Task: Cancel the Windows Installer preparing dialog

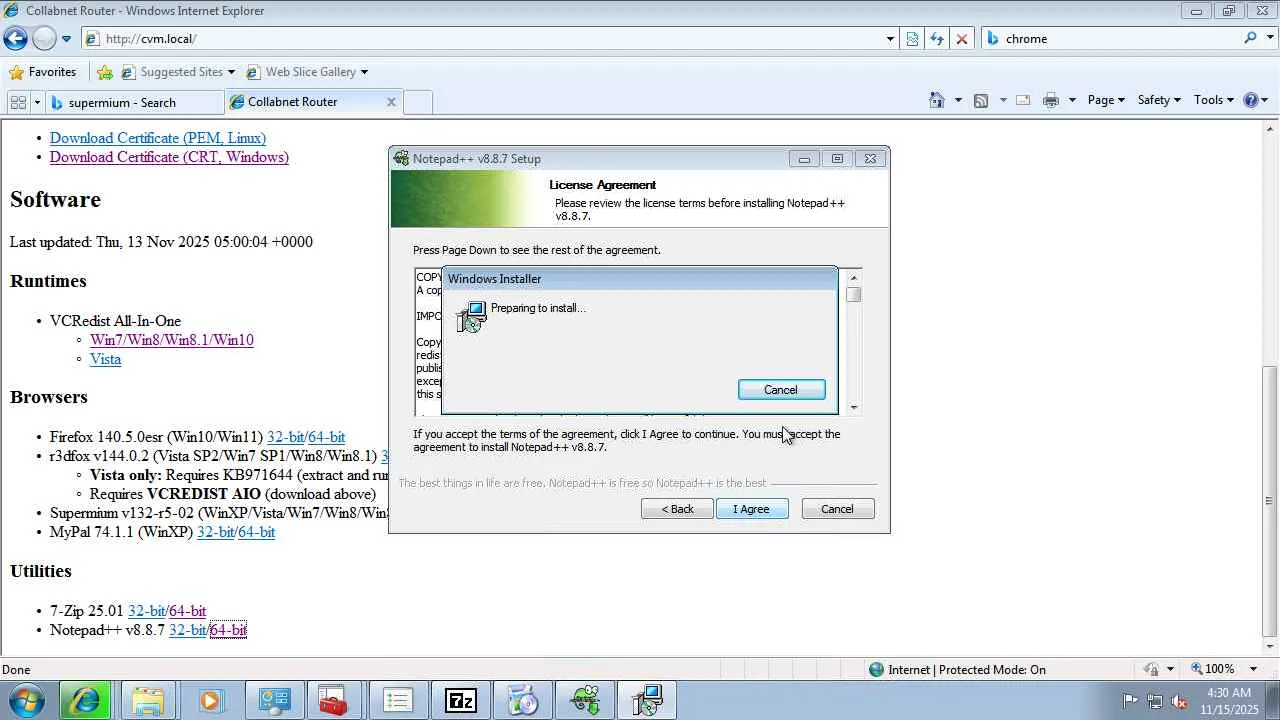Action: tap(781, 390)
